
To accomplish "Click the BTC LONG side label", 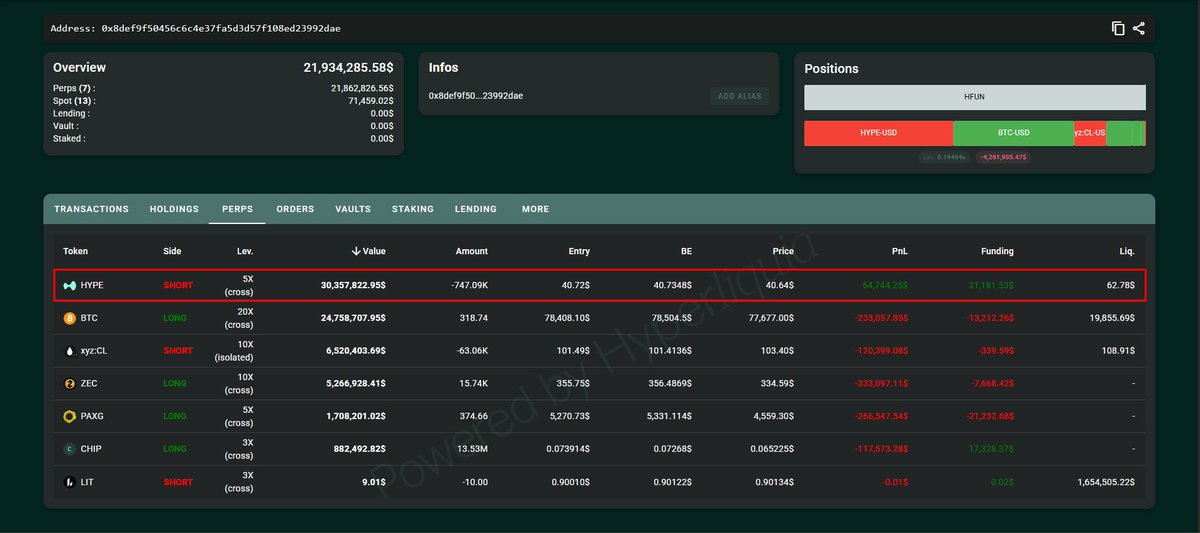I will (x=176, y=318).
